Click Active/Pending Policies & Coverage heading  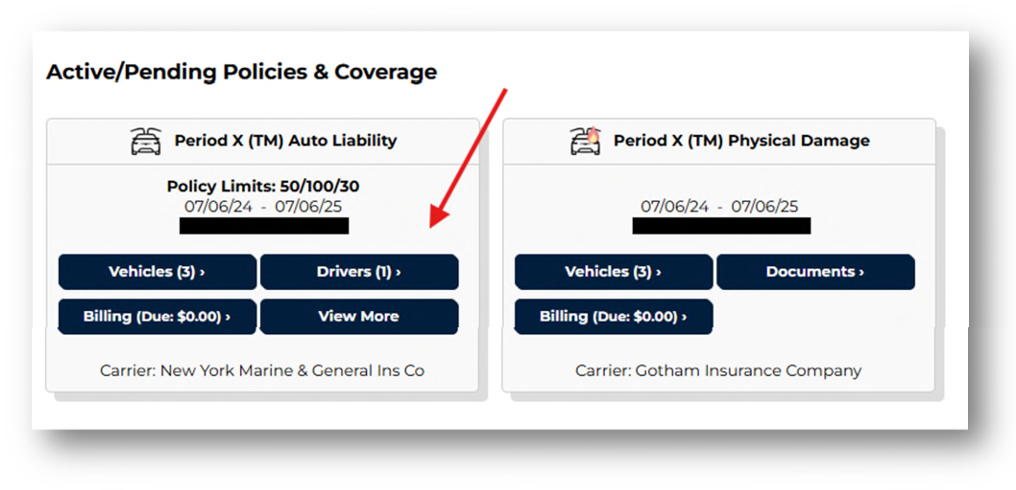(x=242, y=72)
